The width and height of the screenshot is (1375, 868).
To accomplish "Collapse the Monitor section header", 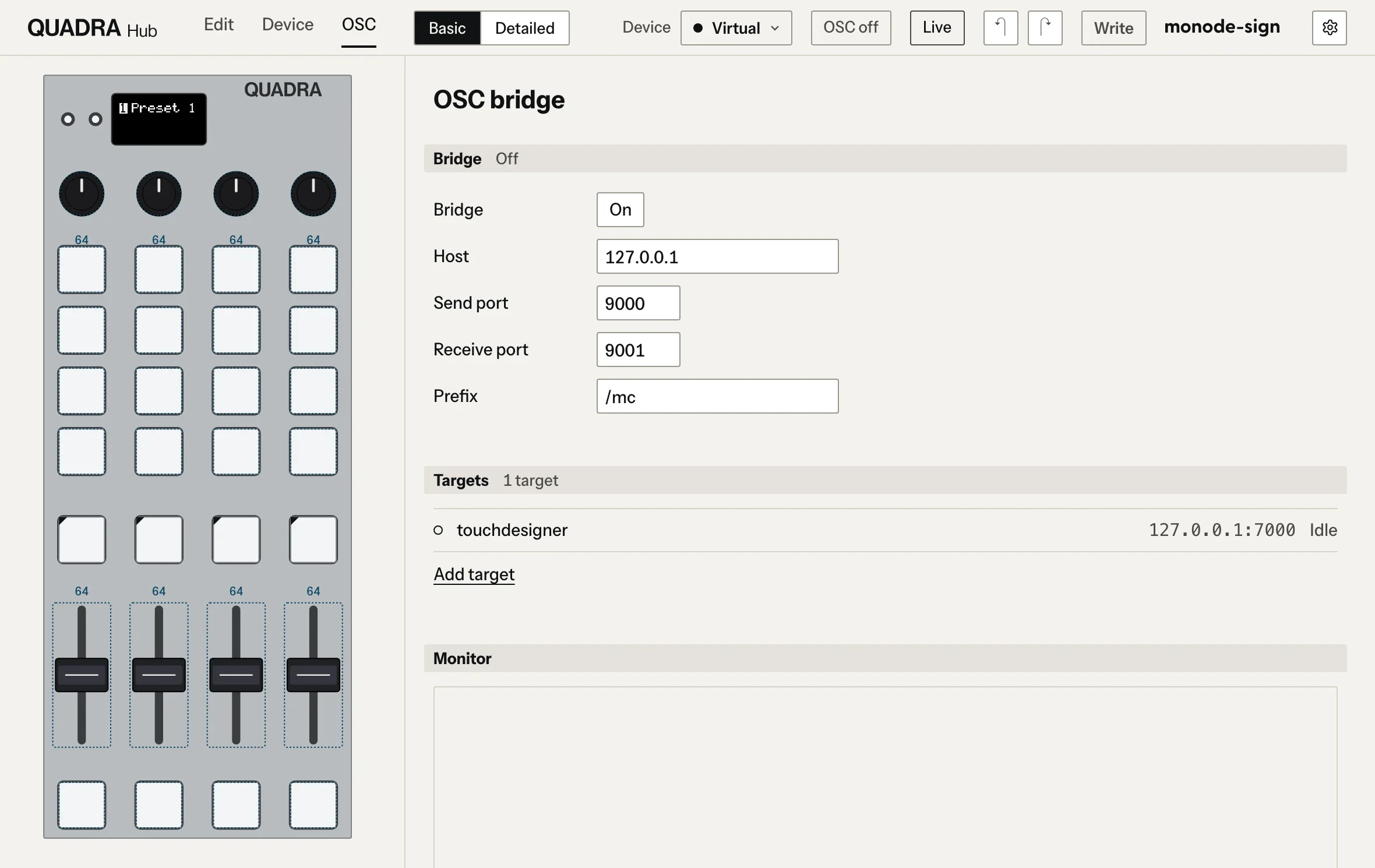I will tap(885, 658).
